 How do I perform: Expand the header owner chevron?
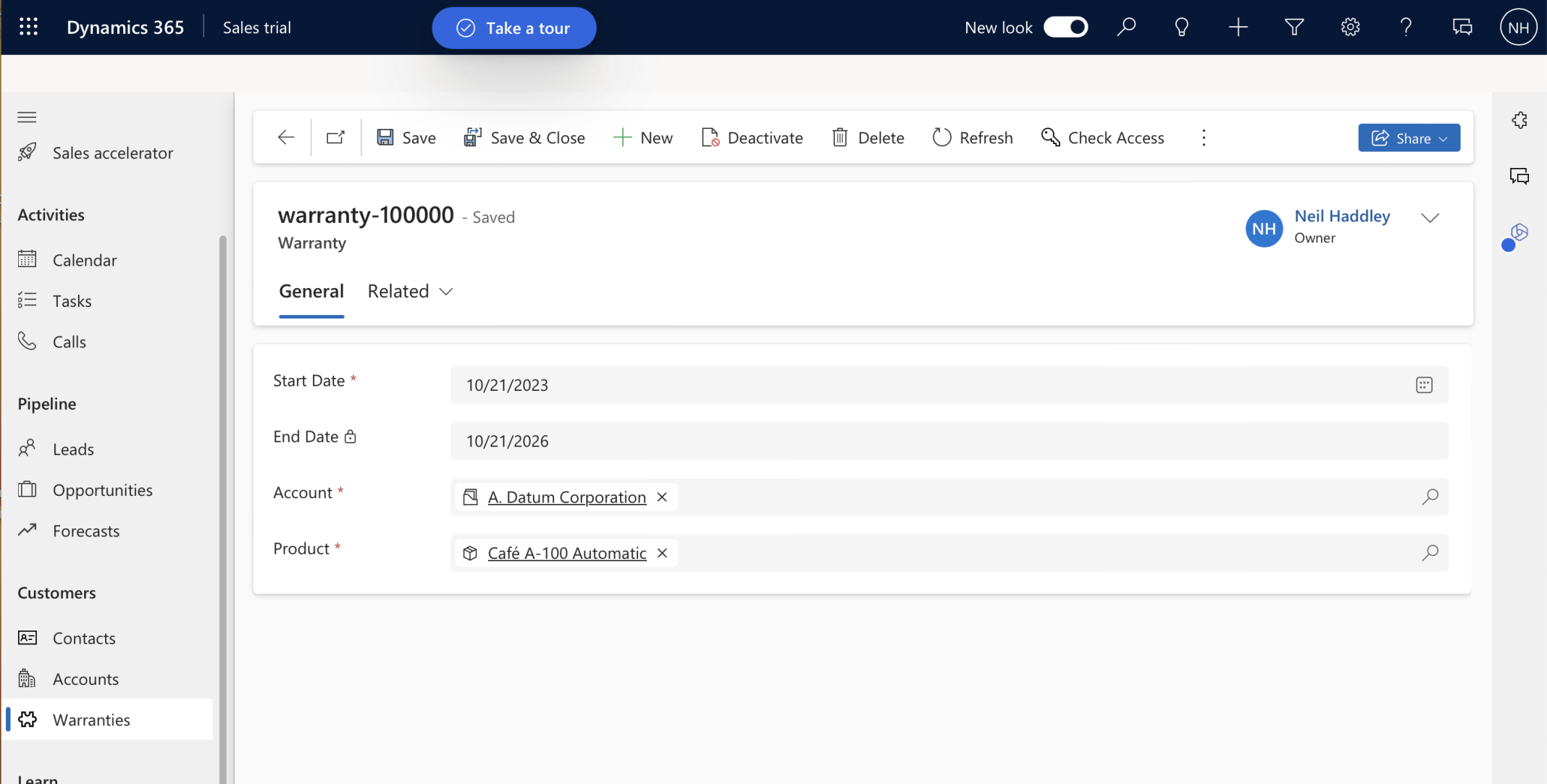1430,218
